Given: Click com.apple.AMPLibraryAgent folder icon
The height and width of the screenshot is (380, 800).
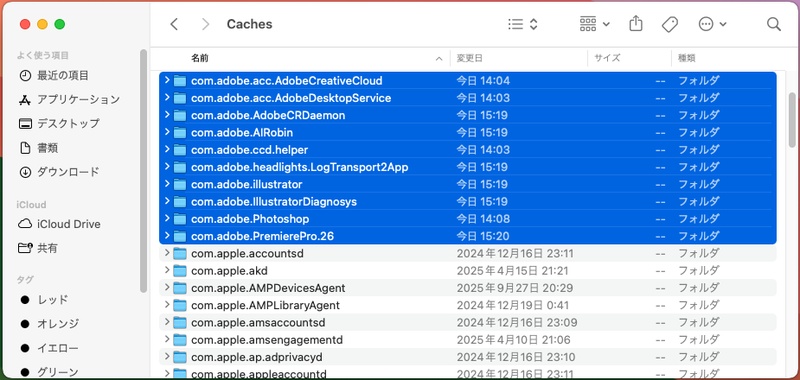Looking at the screenshot, I should point(180,306).
